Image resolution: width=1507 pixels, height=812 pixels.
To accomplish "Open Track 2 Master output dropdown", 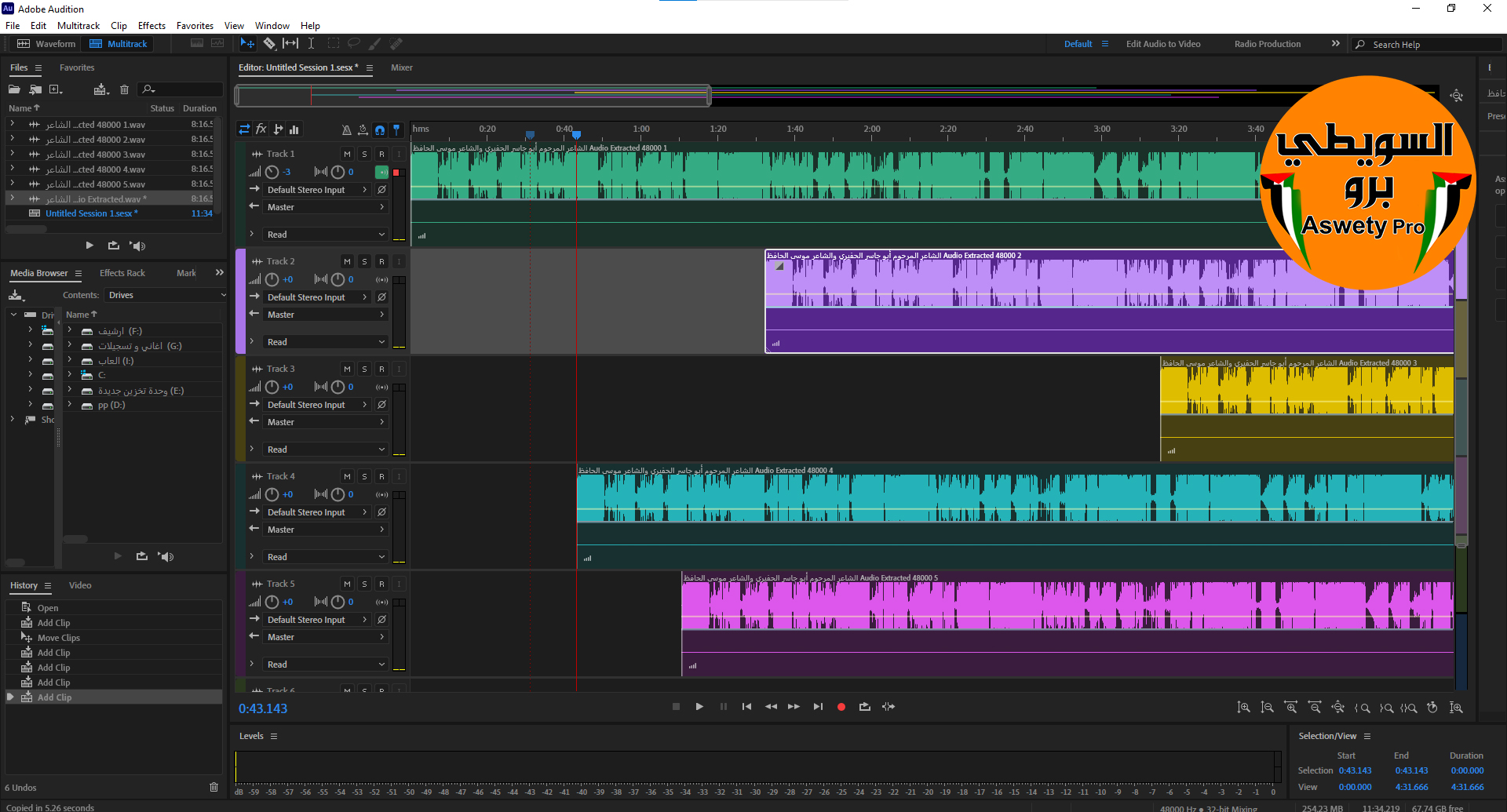I will point(325,315).
